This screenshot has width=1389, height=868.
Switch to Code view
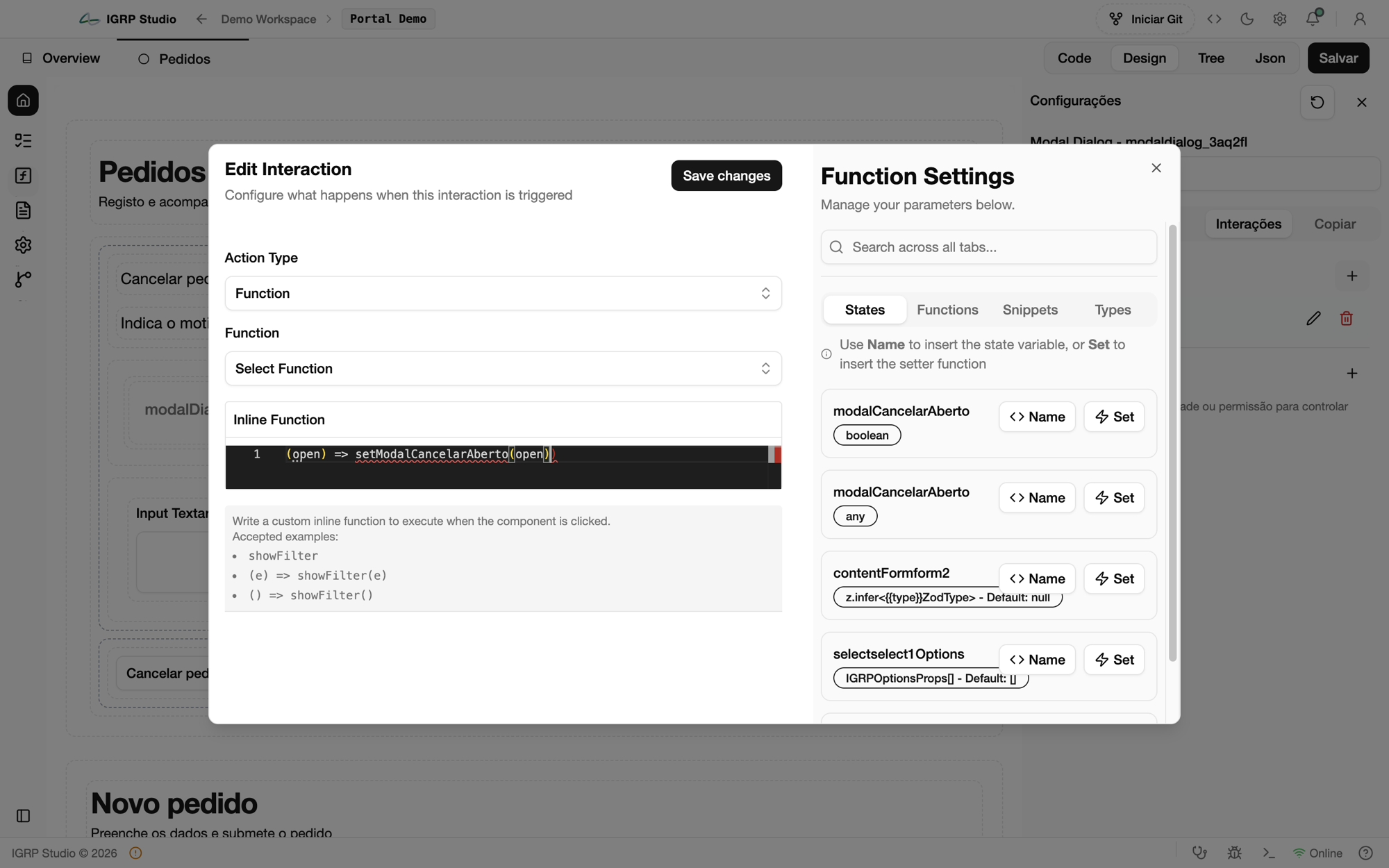1074,58
